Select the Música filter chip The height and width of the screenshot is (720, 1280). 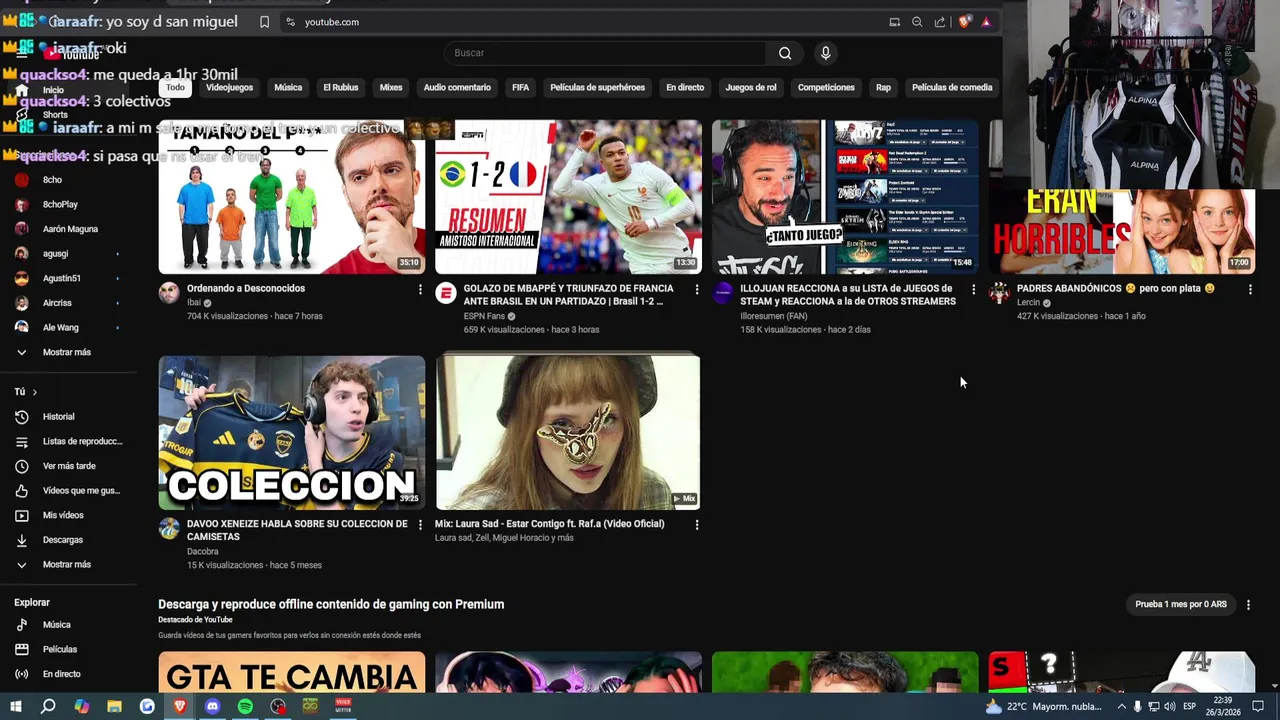(x=288, y=87)
